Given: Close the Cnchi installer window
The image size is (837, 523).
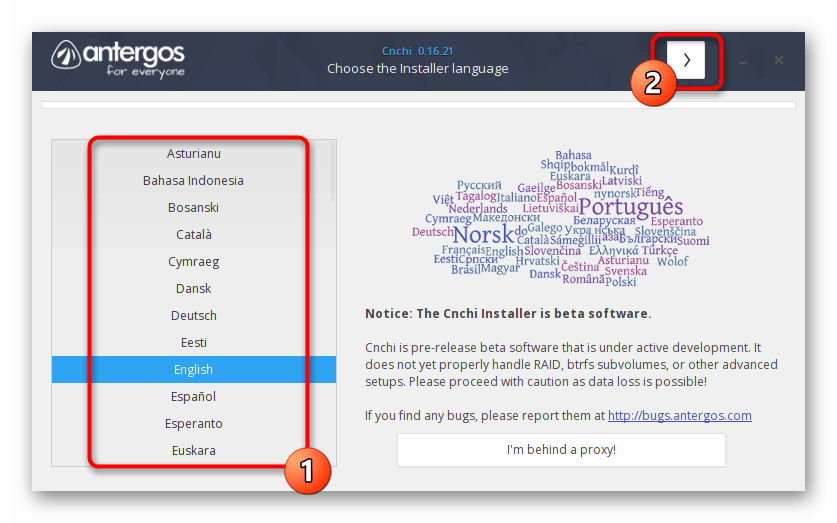Looking at the screenshot, I should pyautogui.click(x=779, y=60).
